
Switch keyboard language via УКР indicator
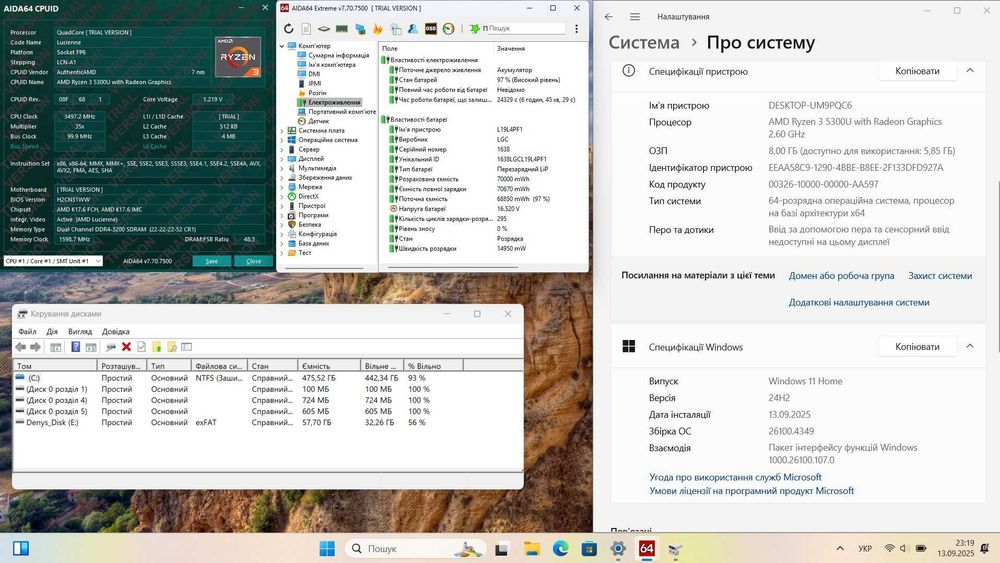865,548
